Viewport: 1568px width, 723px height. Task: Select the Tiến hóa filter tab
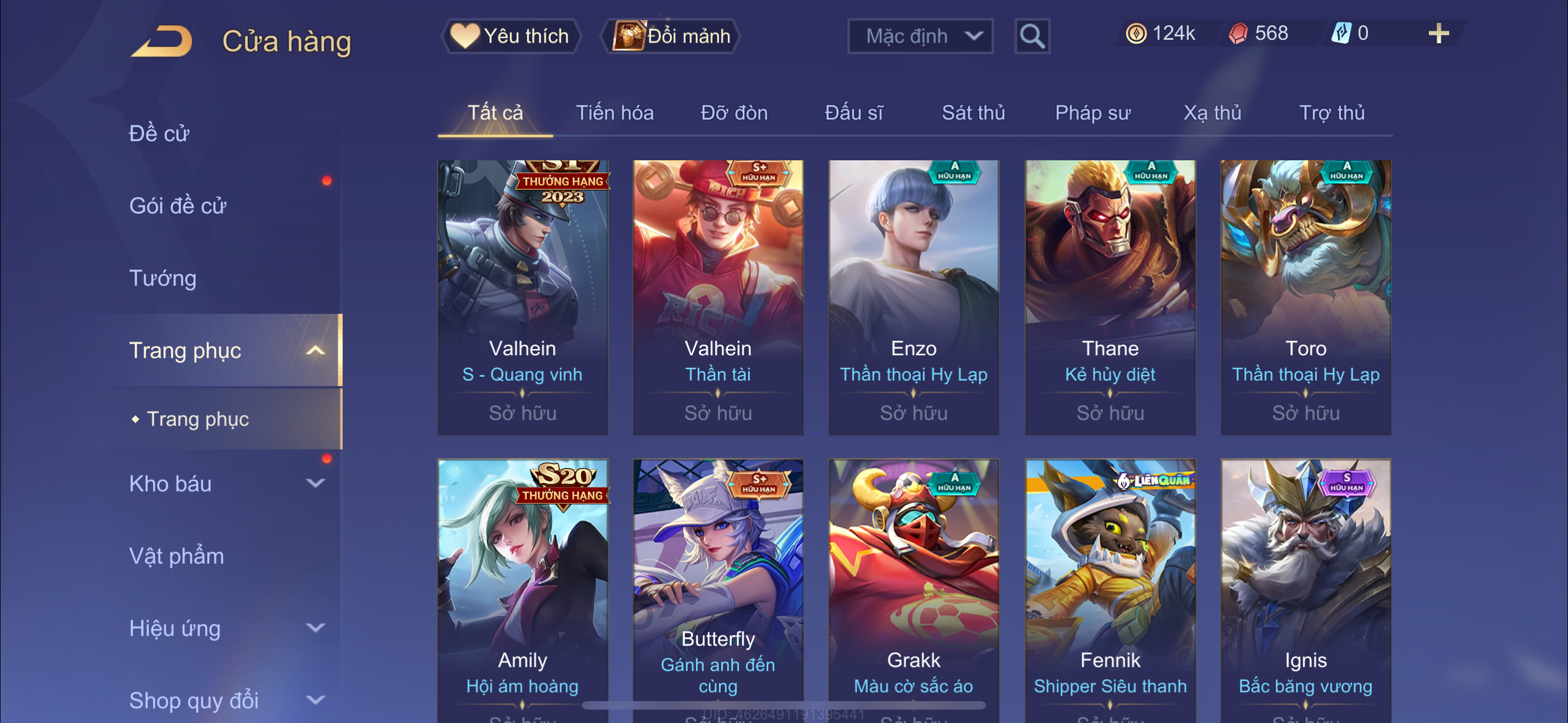tap(614, 113)
